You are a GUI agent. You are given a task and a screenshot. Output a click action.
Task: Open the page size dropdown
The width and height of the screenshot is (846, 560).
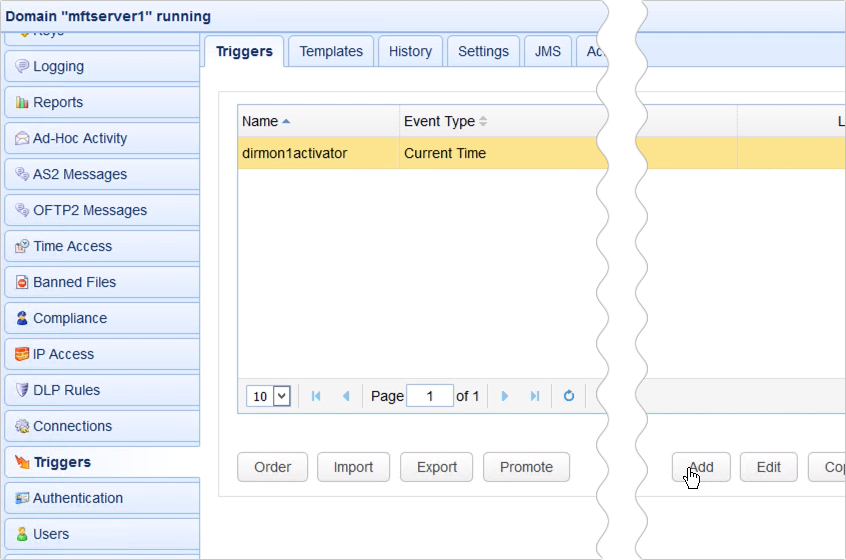coord(269,396)
